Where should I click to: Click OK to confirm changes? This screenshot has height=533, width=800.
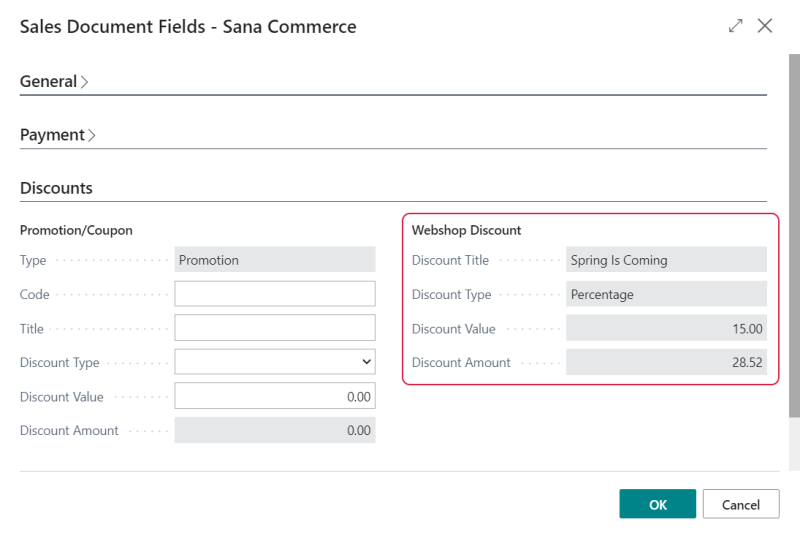coord(657,504)
